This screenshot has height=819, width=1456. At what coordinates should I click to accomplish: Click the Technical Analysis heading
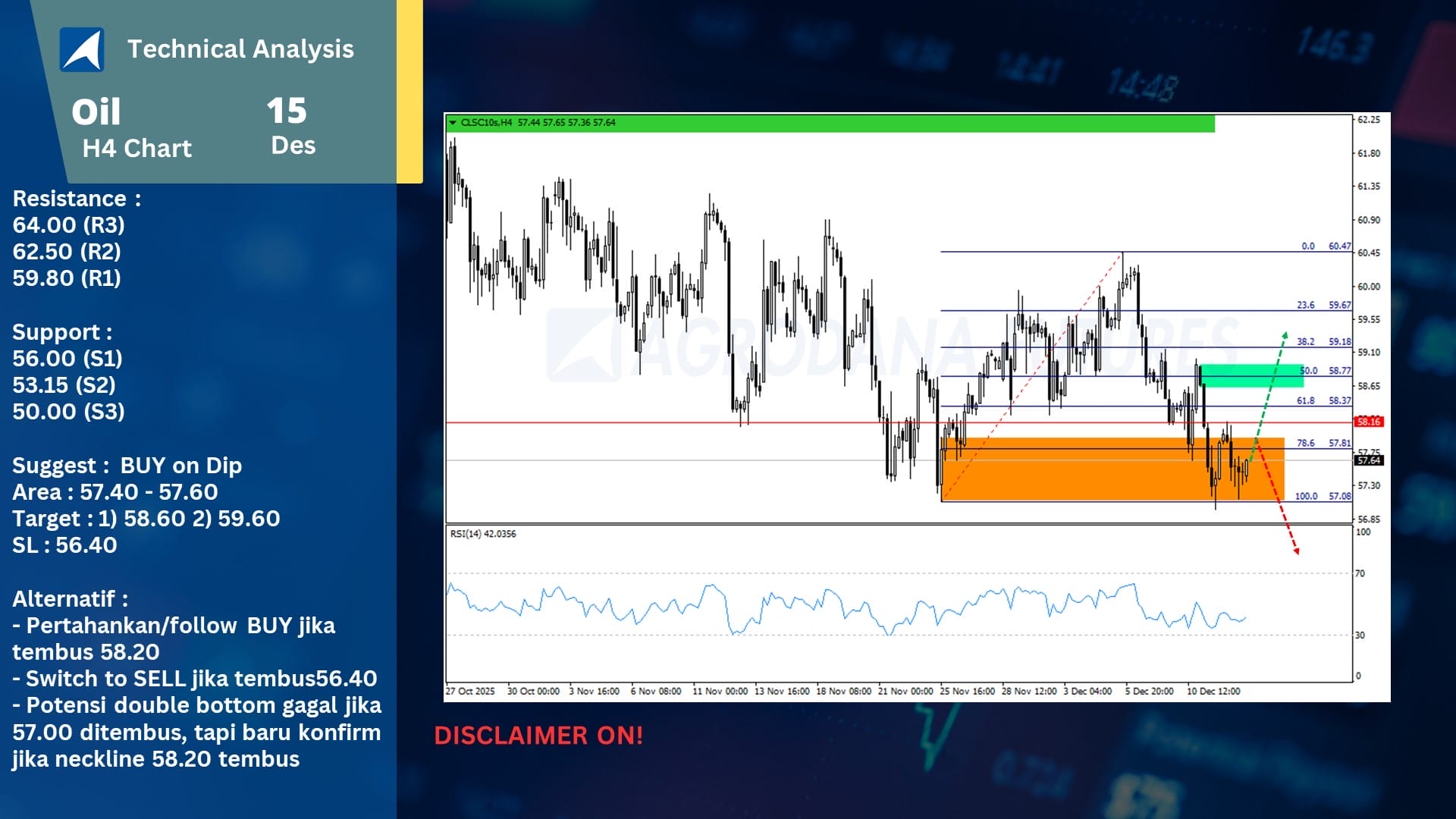coord(240,49)
